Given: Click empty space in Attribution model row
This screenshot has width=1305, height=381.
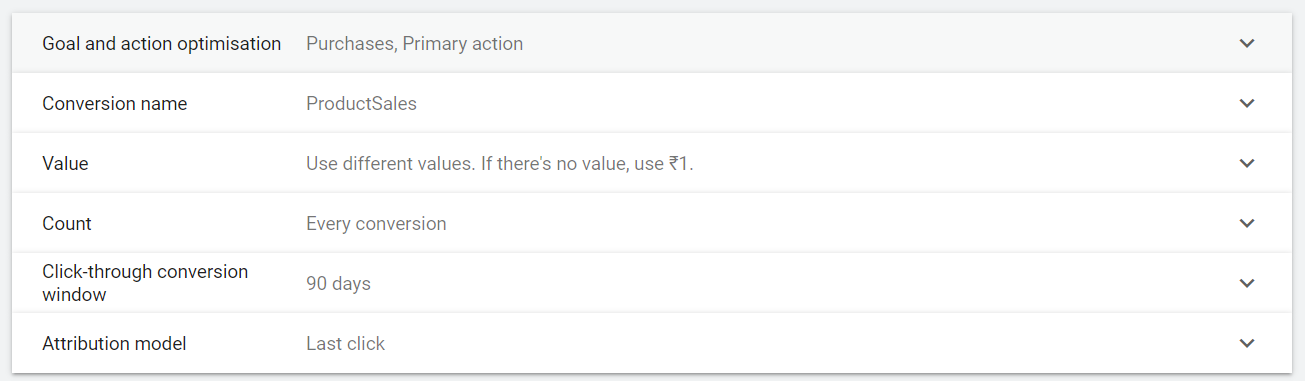Looking at the screenshot, I should pos(800,343).
